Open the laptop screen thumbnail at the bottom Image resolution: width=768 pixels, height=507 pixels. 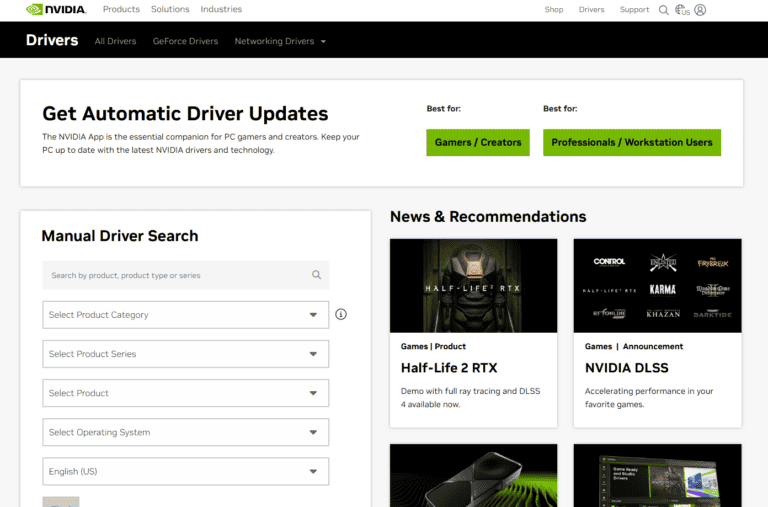pos(658,476)
